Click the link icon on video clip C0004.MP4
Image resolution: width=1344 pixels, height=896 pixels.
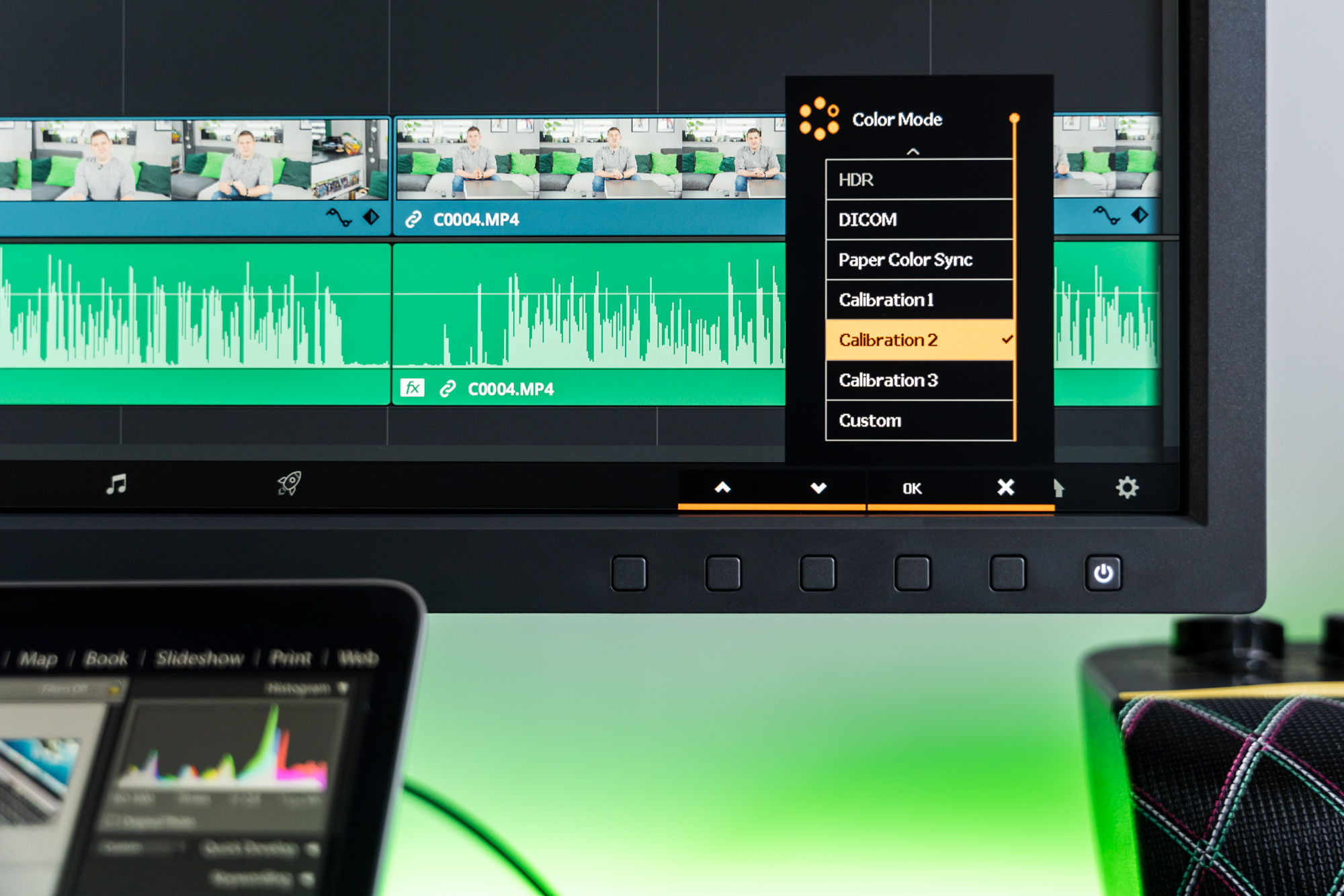pos(413,219)
